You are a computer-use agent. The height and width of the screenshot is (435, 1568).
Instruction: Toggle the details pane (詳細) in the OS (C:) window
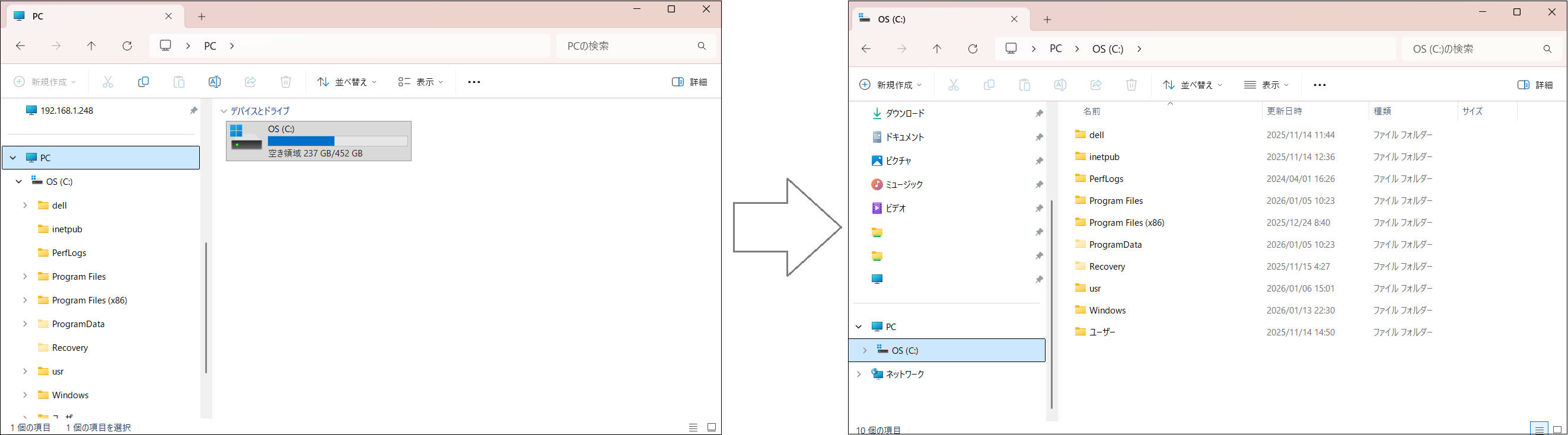(x=1535, y=85)
